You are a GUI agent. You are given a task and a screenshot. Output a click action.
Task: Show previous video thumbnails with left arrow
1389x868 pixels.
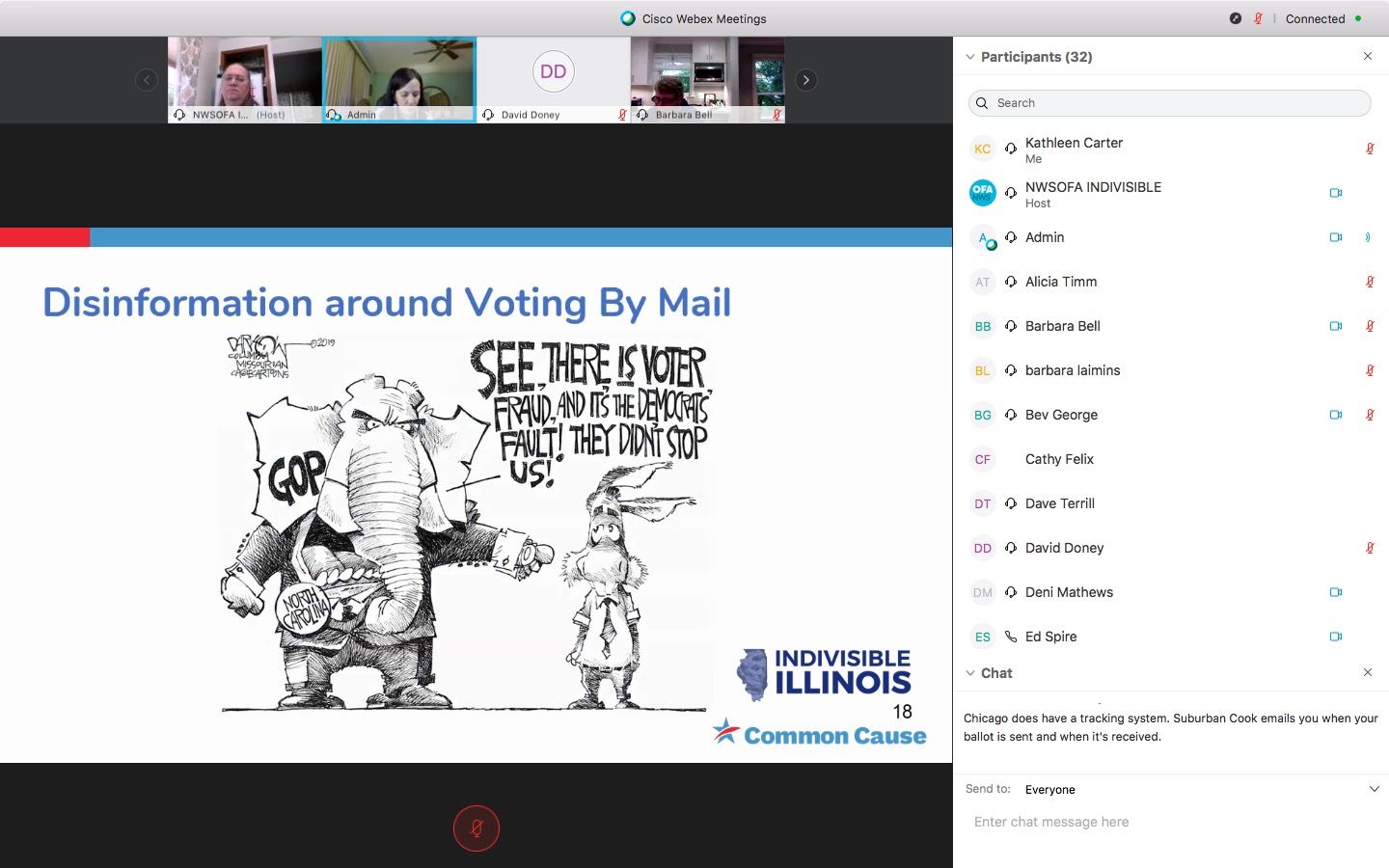(147, 80)
